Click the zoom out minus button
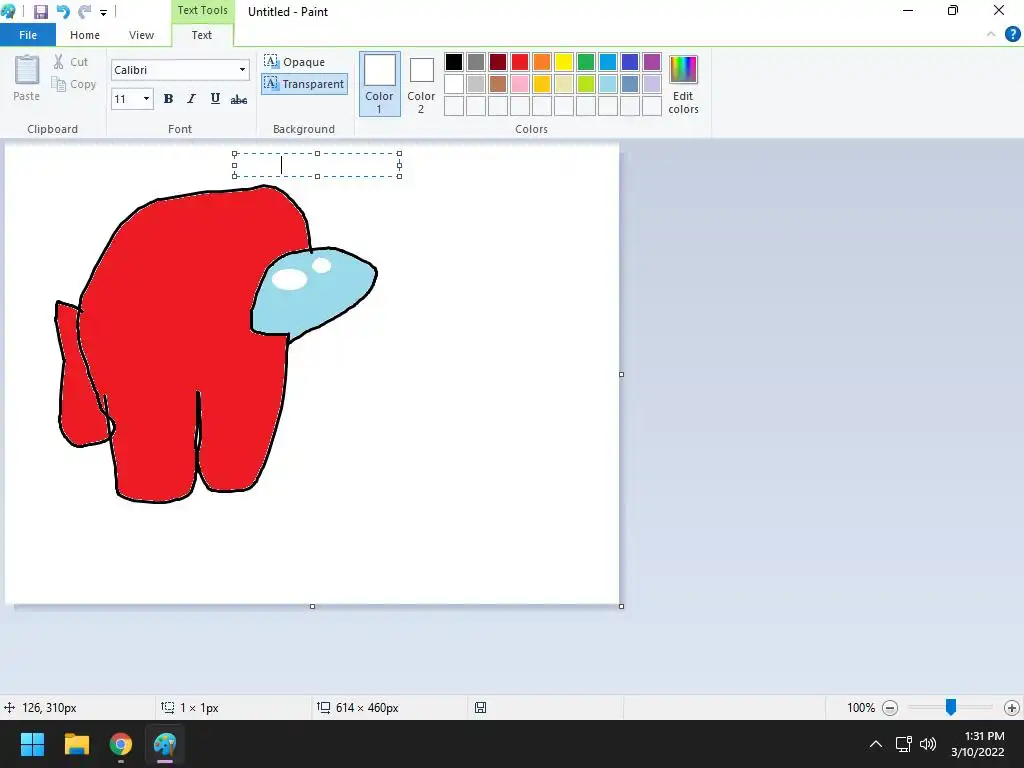Image resolution: width=1024 pixels, height=768 pixels. click(889, 708)
